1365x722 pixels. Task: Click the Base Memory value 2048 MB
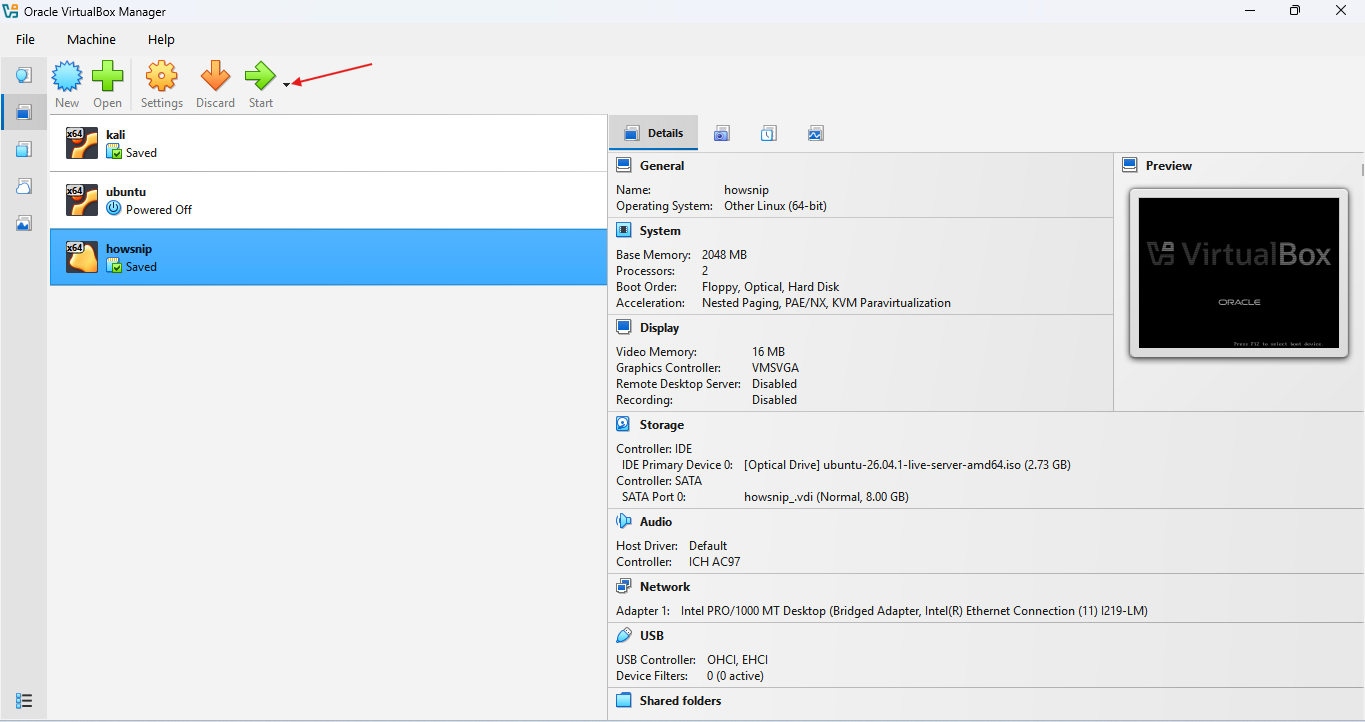(x=724, y=255)
